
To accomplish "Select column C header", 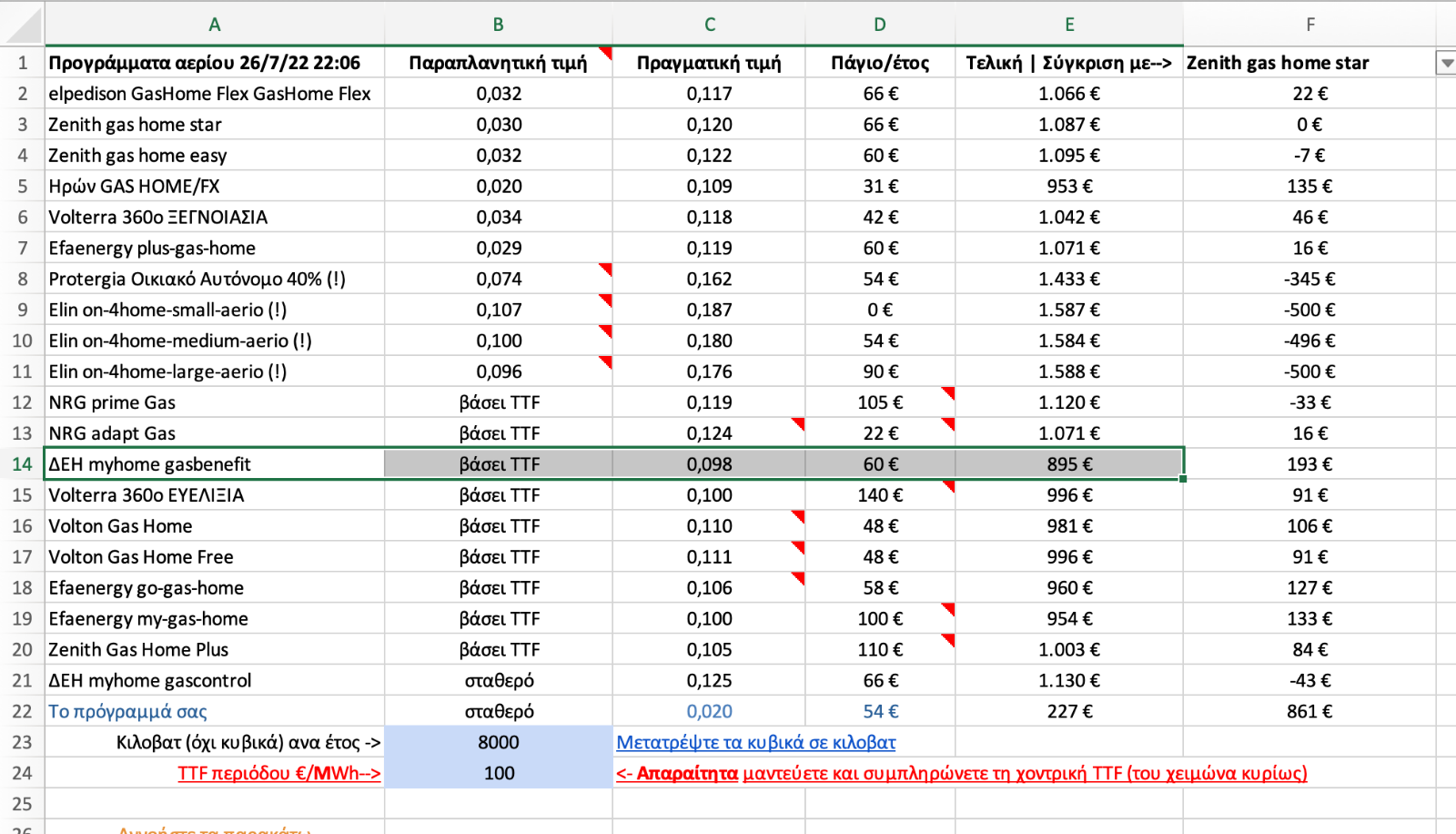I will point(709,25).
